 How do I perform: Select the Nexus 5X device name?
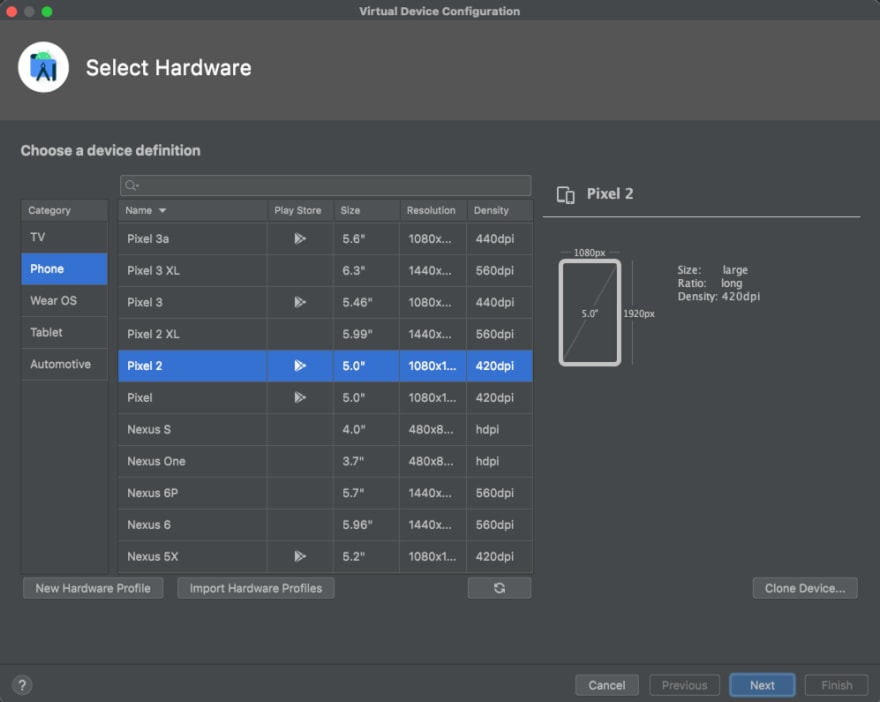pyautogui.click(x=153, y=557)
